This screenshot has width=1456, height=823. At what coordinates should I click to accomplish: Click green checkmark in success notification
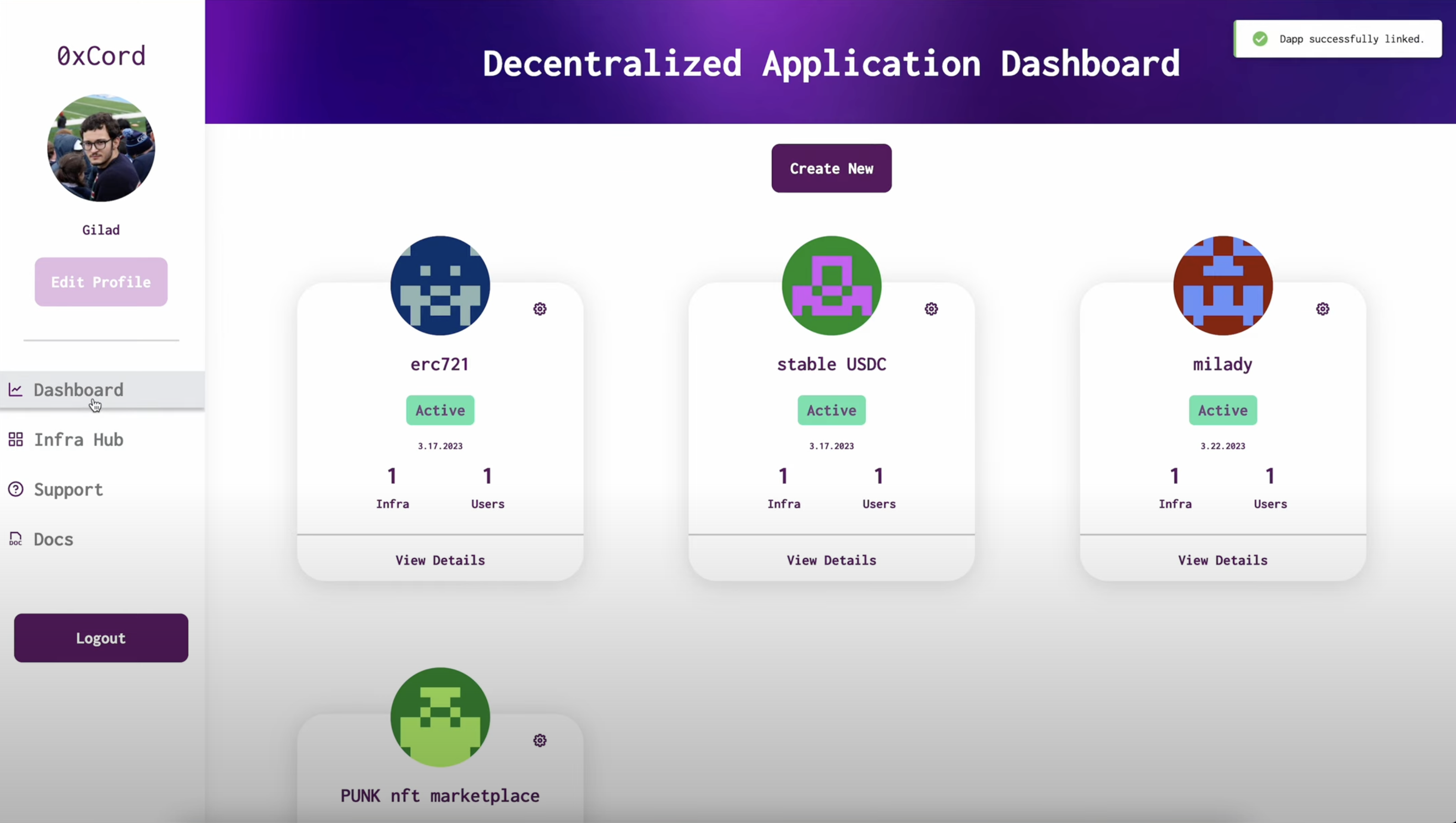click(1260, 38)
